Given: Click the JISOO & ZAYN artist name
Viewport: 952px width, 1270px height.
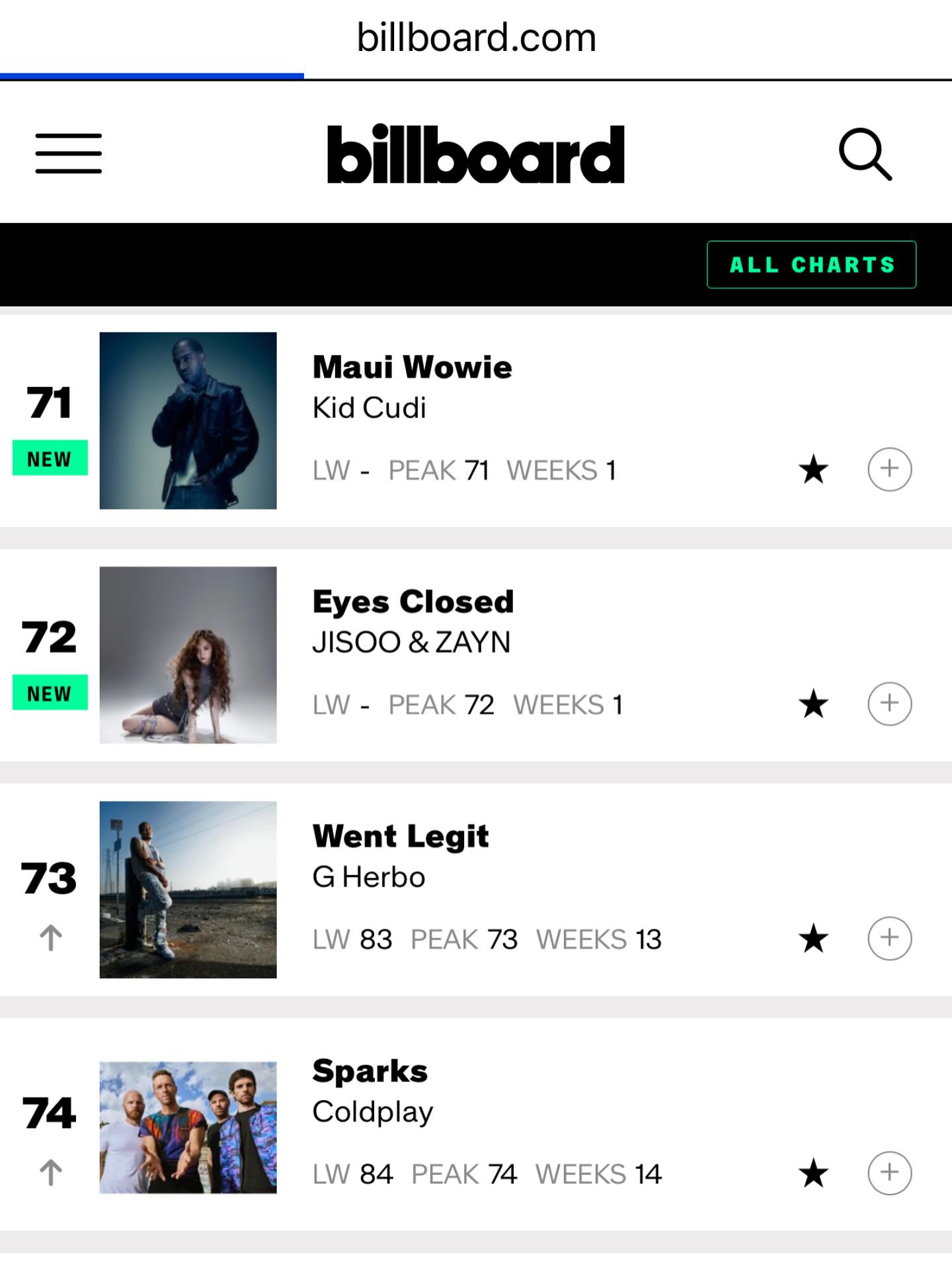Looking at the screenshot, I should pyautogui.click(x=411, y=642).
